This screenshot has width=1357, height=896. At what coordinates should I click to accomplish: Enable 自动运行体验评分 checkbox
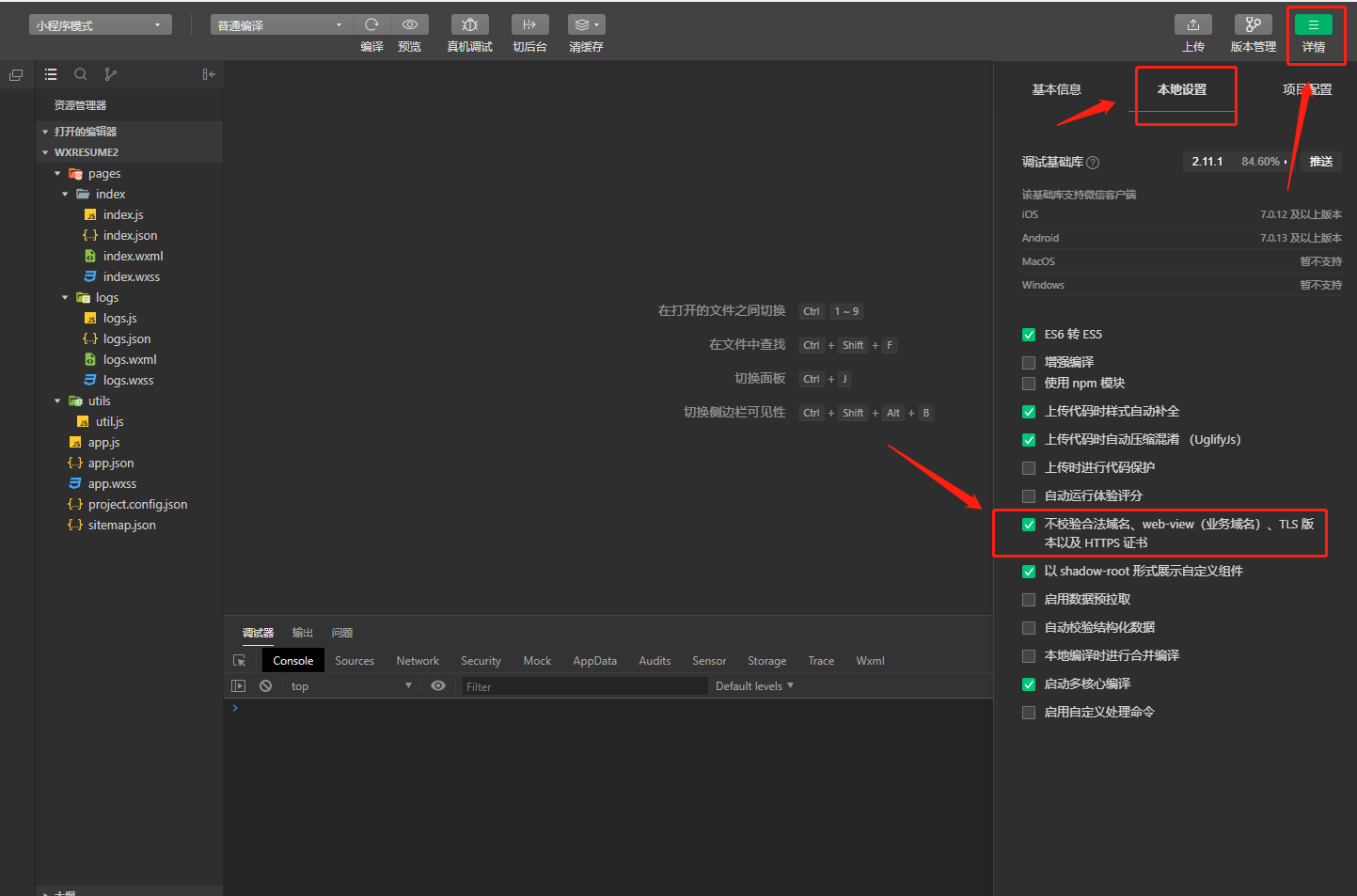pyautogui.click(x=1029, y=496)
